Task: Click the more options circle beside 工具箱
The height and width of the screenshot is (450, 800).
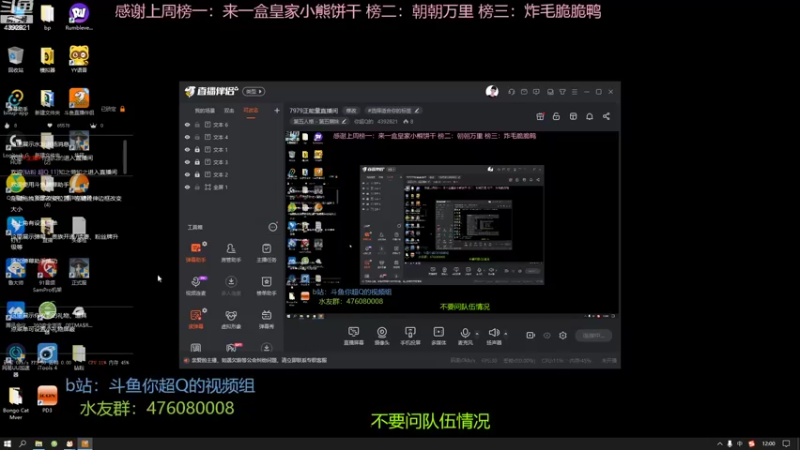Action: coord(273,227)
